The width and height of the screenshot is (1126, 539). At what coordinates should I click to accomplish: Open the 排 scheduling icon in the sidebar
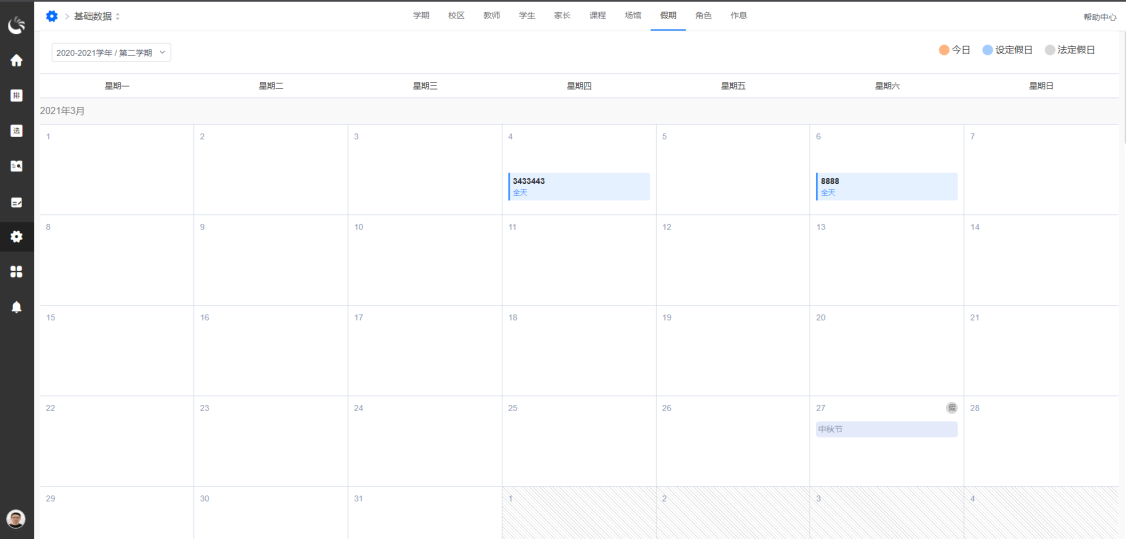pos(16,96)
